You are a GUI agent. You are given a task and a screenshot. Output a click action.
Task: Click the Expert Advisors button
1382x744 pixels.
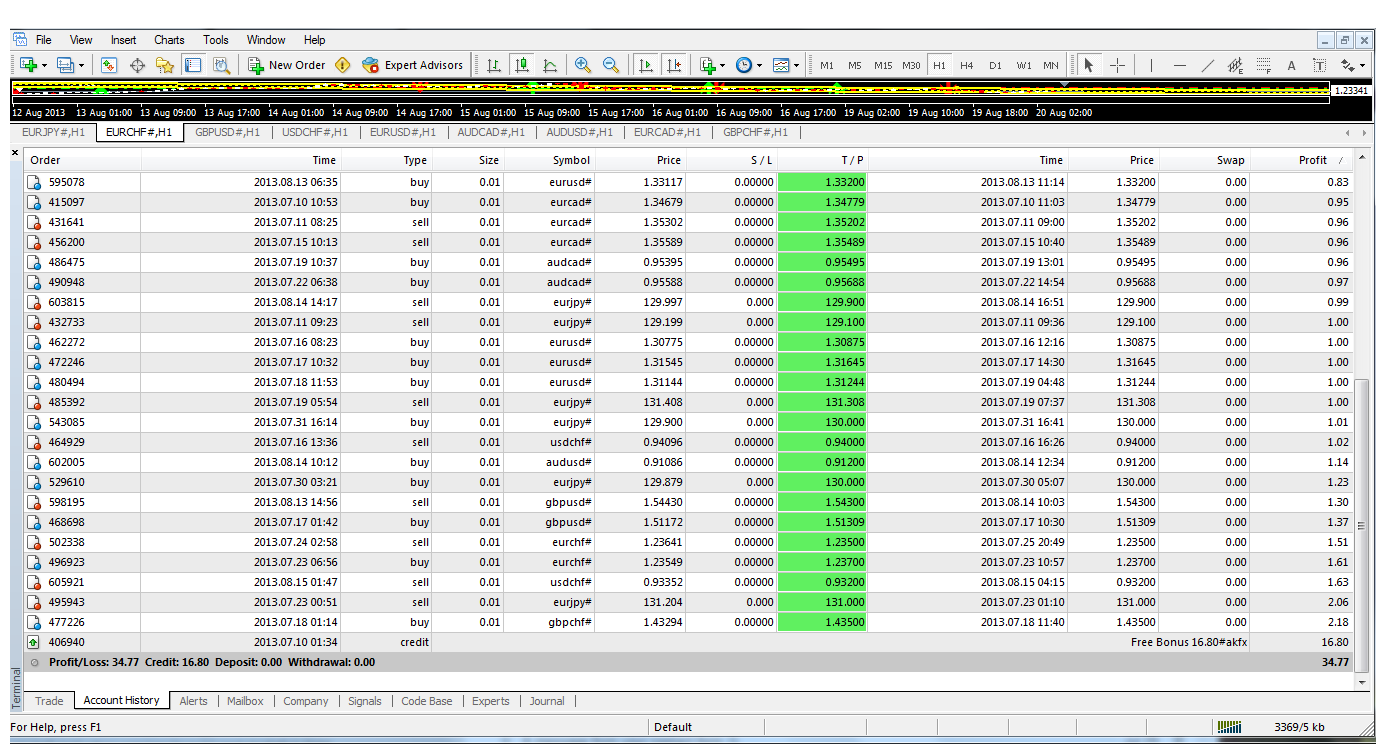(x=413, y=65)
